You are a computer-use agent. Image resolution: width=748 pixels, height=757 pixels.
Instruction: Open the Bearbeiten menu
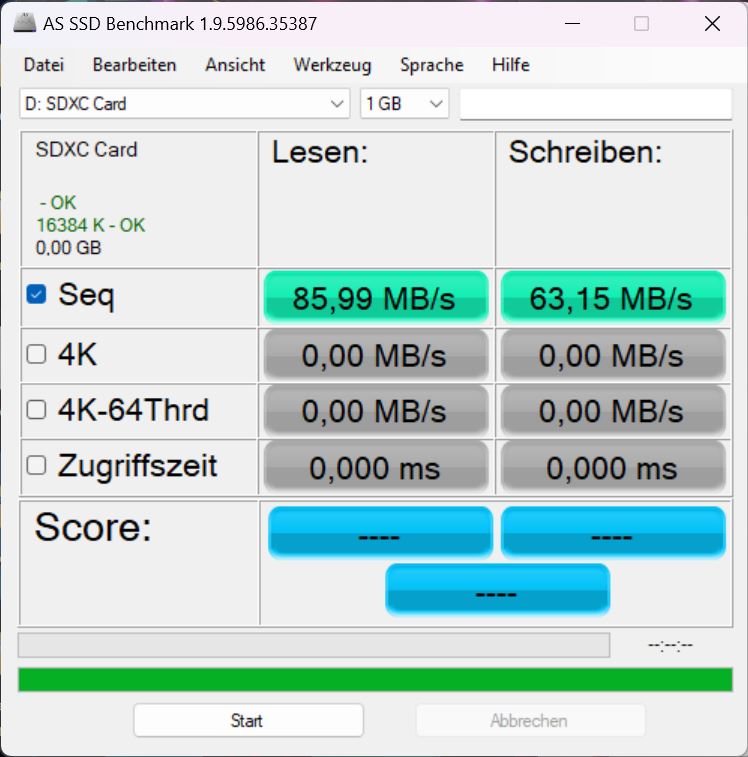click(135, 65)
